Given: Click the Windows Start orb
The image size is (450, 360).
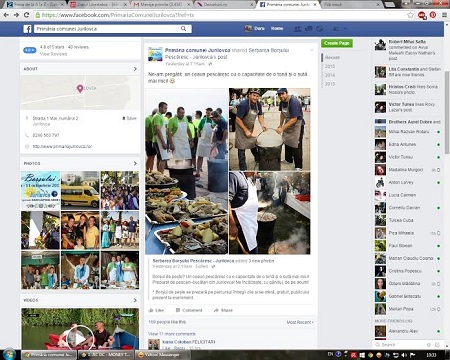Looking at the screenshot, I should pyautogui.click(x=9, y=354).
